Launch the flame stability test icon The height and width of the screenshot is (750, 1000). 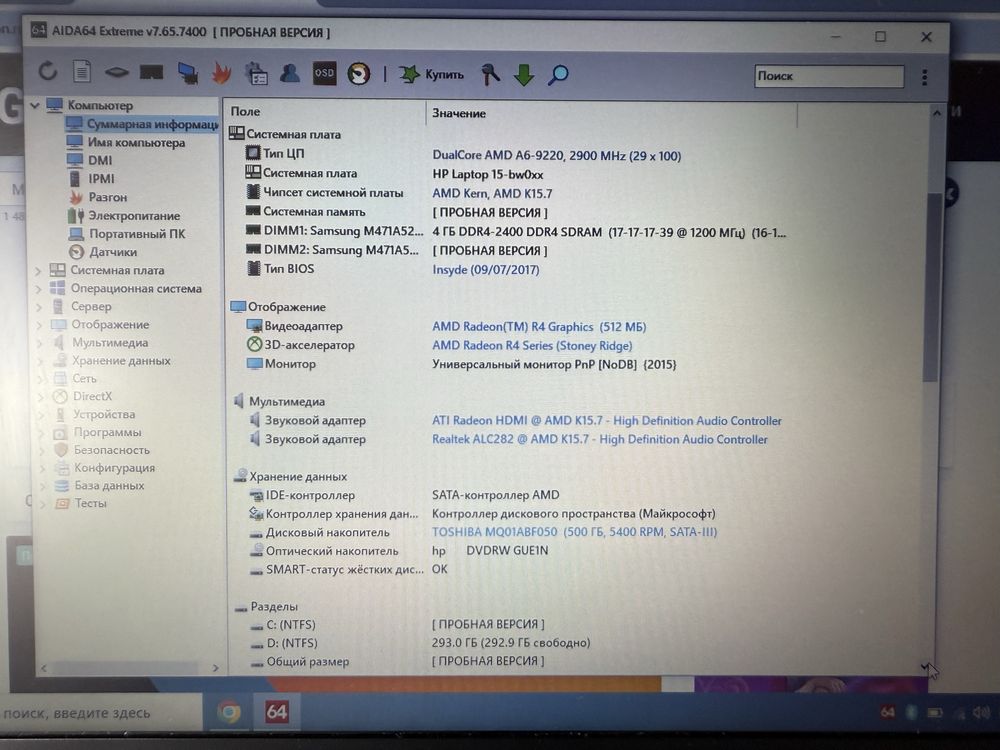[x=221, y=73]
